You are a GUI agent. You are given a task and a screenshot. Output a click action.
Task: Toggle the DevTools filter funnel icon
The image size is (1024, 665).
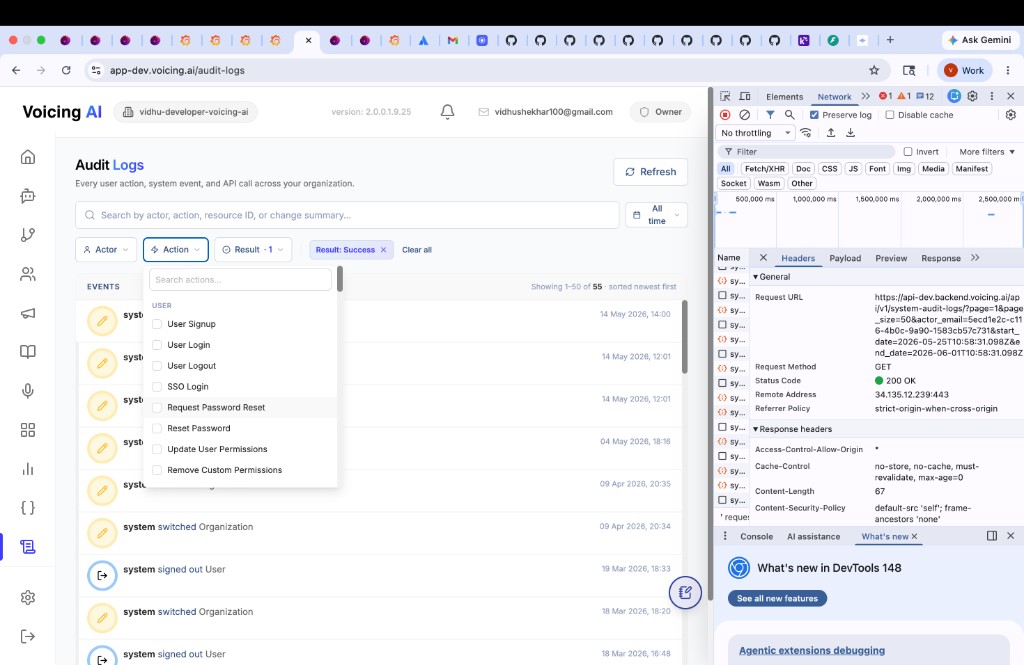click(770, 114)
